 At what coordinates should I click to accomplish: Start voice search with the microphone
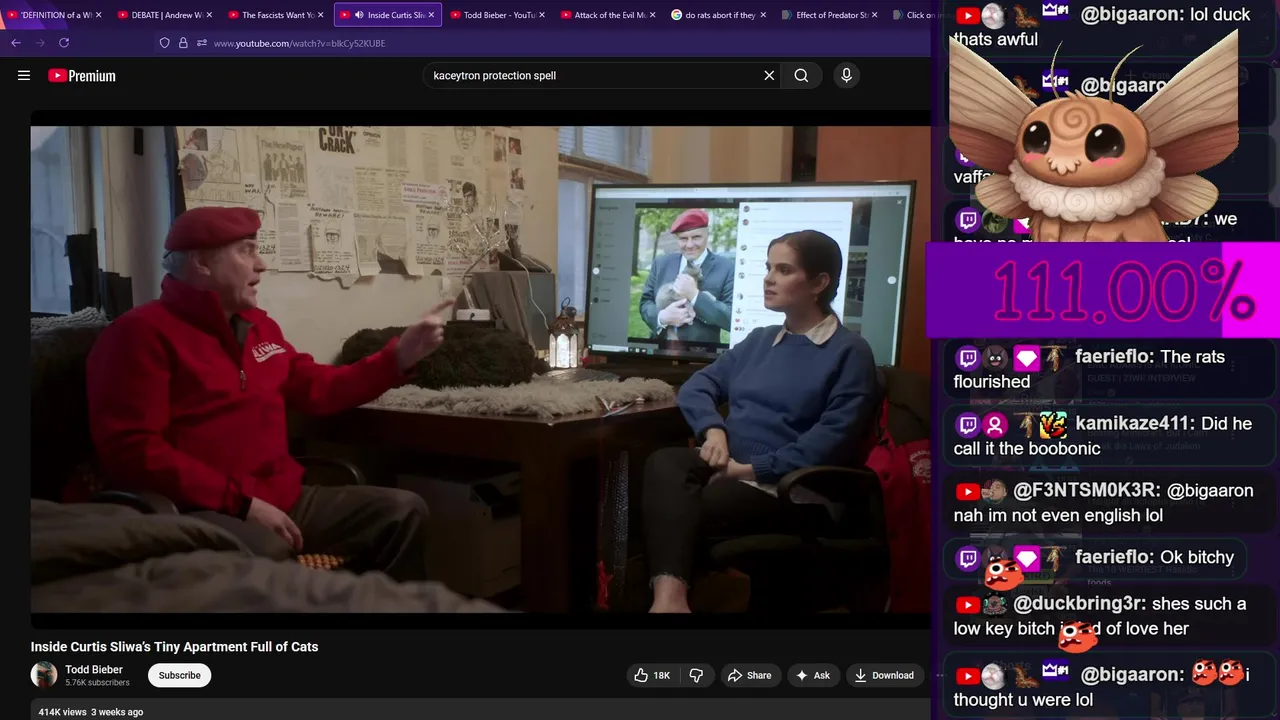click(x=846, y=75)
